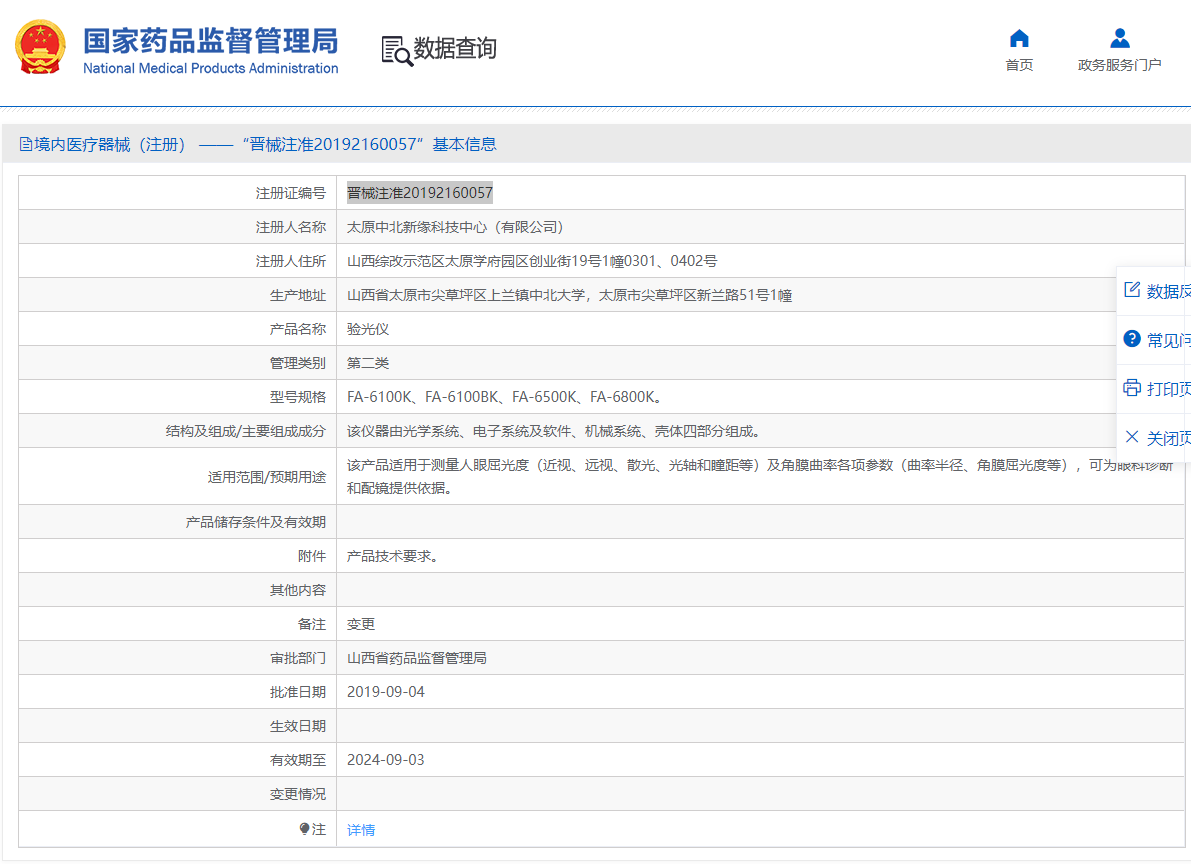
Task: Click the 生产地址 row label
Action: coord(297,295)
